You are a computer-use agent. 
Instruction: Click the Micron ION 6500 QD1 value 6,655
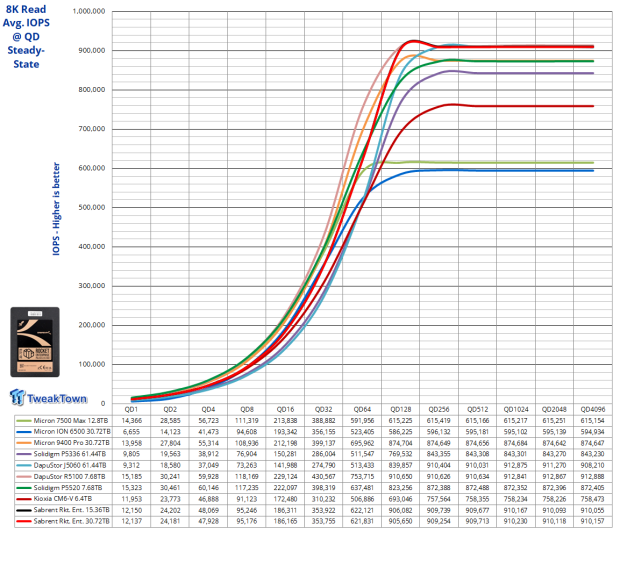click(131, 432)
